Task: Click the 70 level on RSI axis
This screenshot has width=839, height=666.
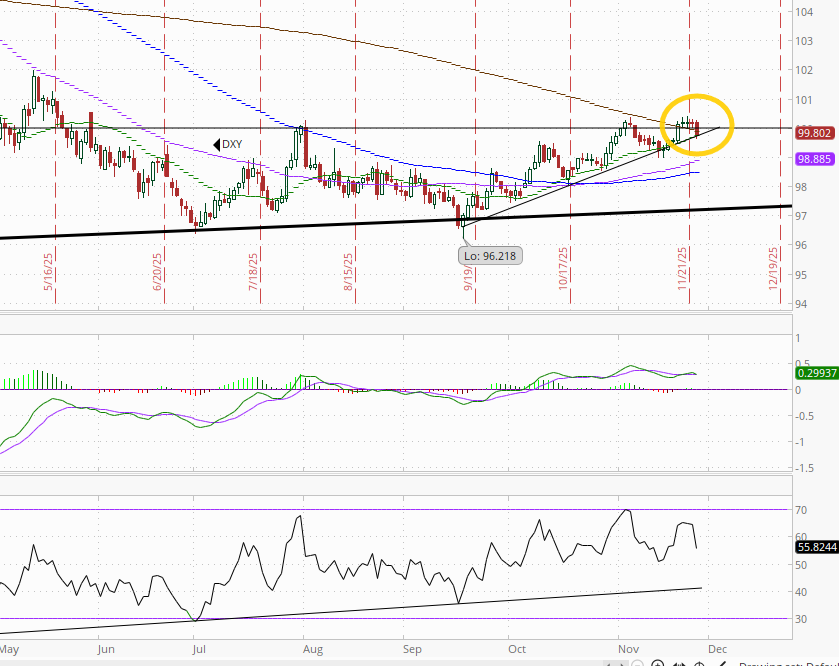Action: [801, 510]
